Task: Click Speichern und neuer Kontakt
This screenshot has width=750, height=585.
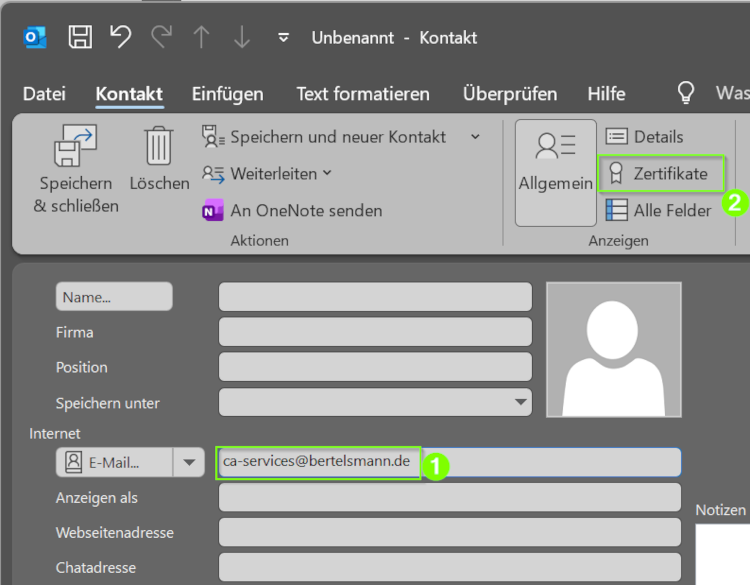Action: (324, 137)
